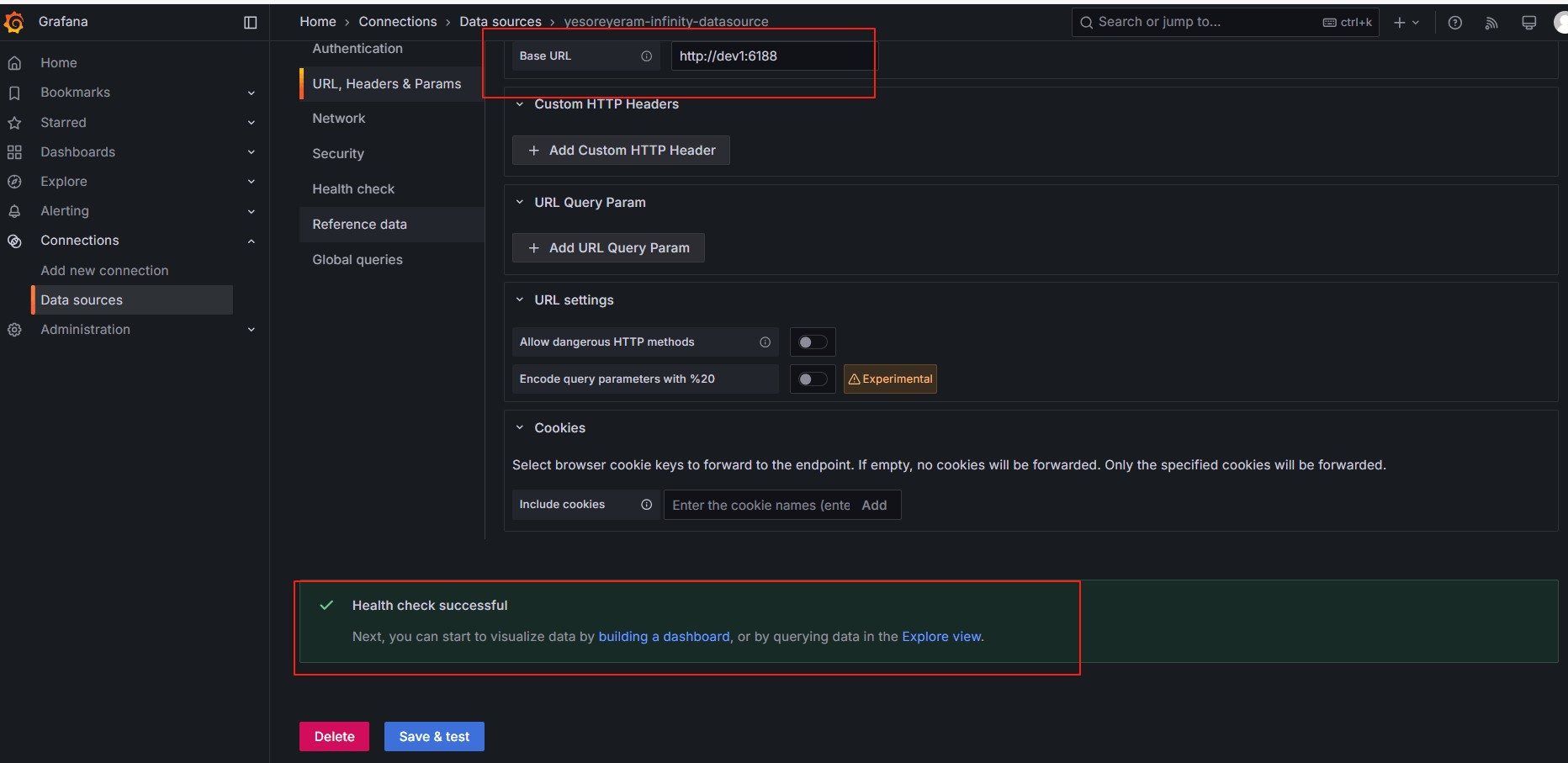Click the Alerting bell icon
Viewport: 1568px width, 763px height.
14,211
